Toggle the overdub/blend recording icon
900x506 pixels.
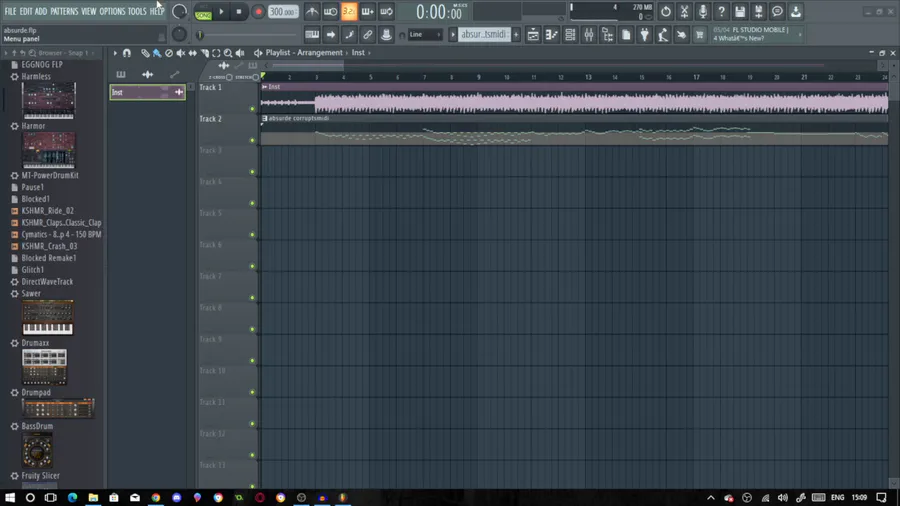pos(367,11)
